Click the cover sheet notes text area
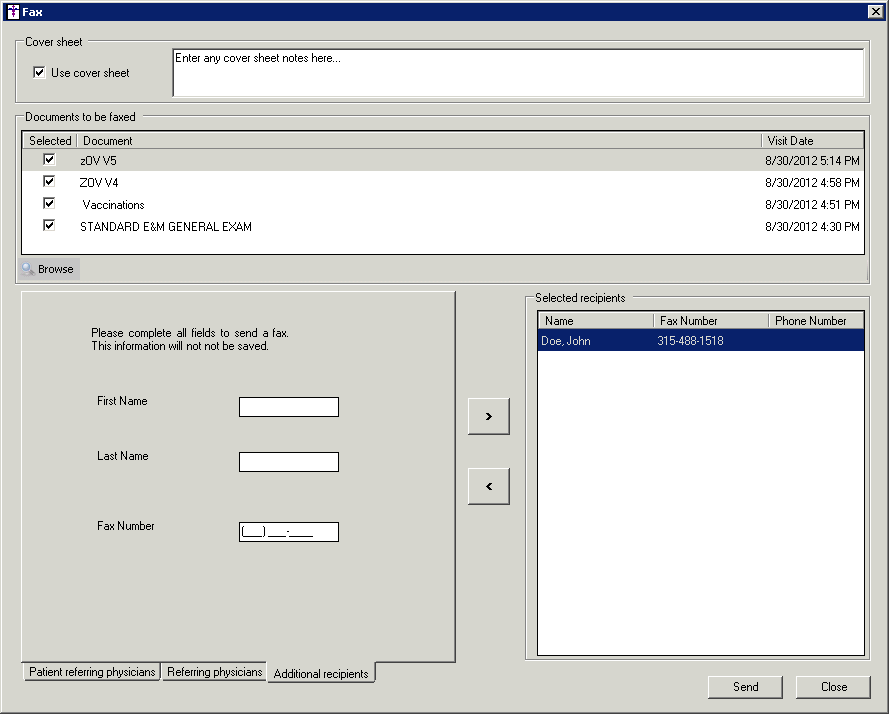889x714 pixels. click(518, 73)
